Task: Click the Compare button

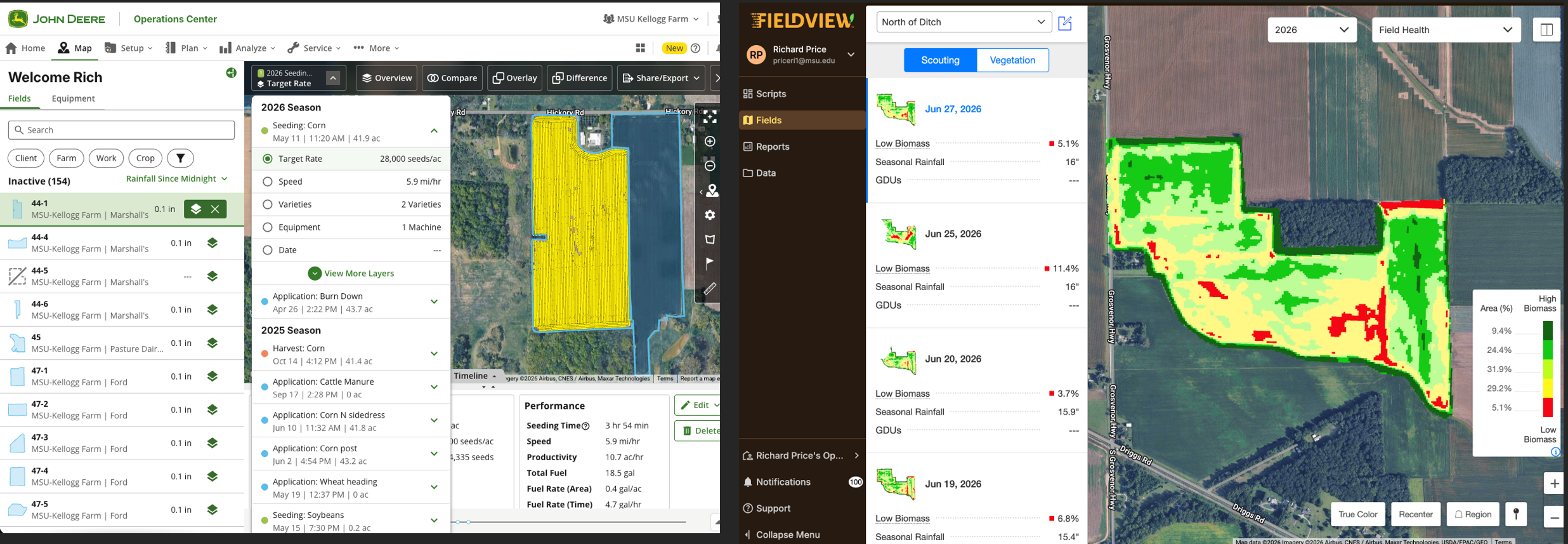Action: pos(452,78)
